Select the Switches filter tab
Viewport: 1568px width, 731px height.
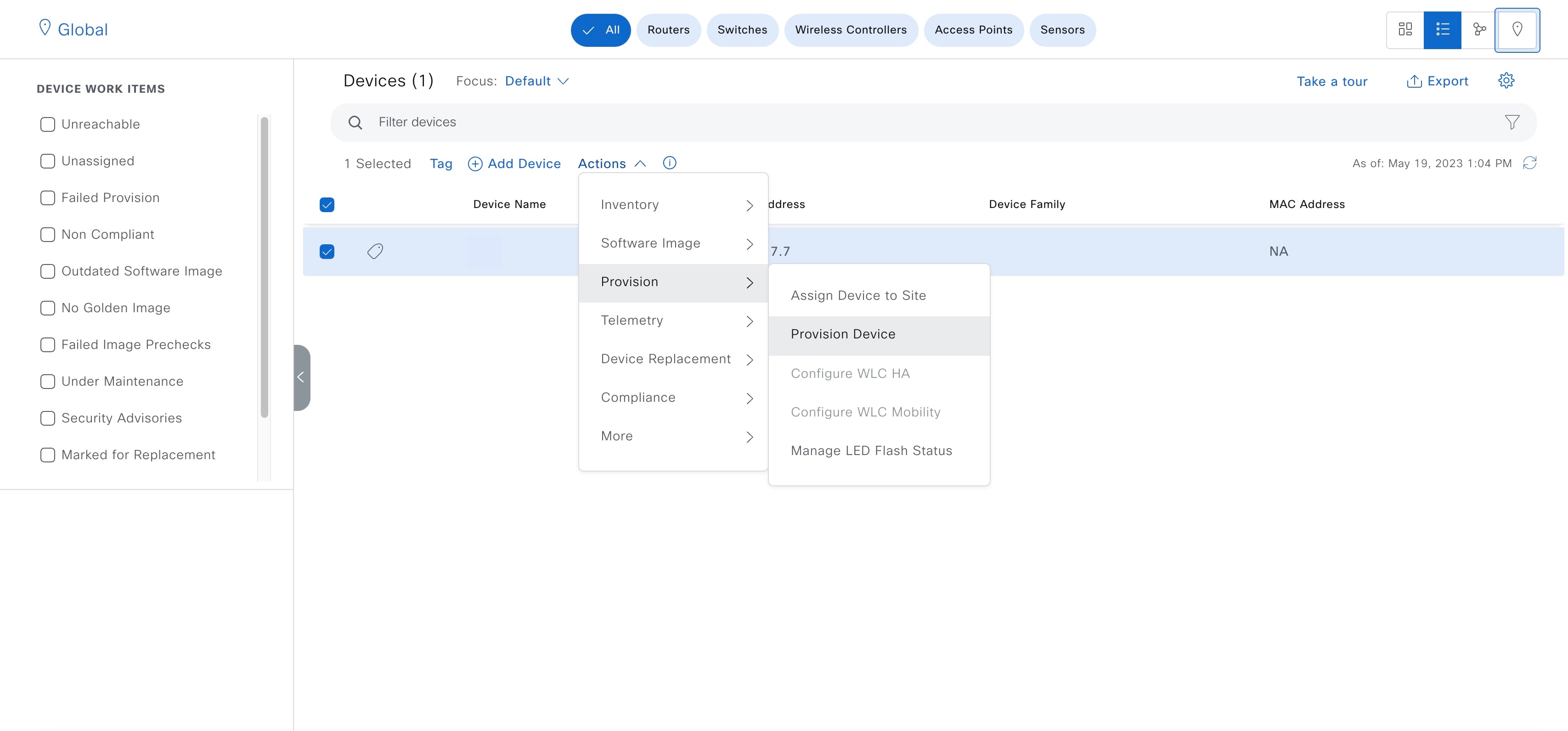click(741, 30)
